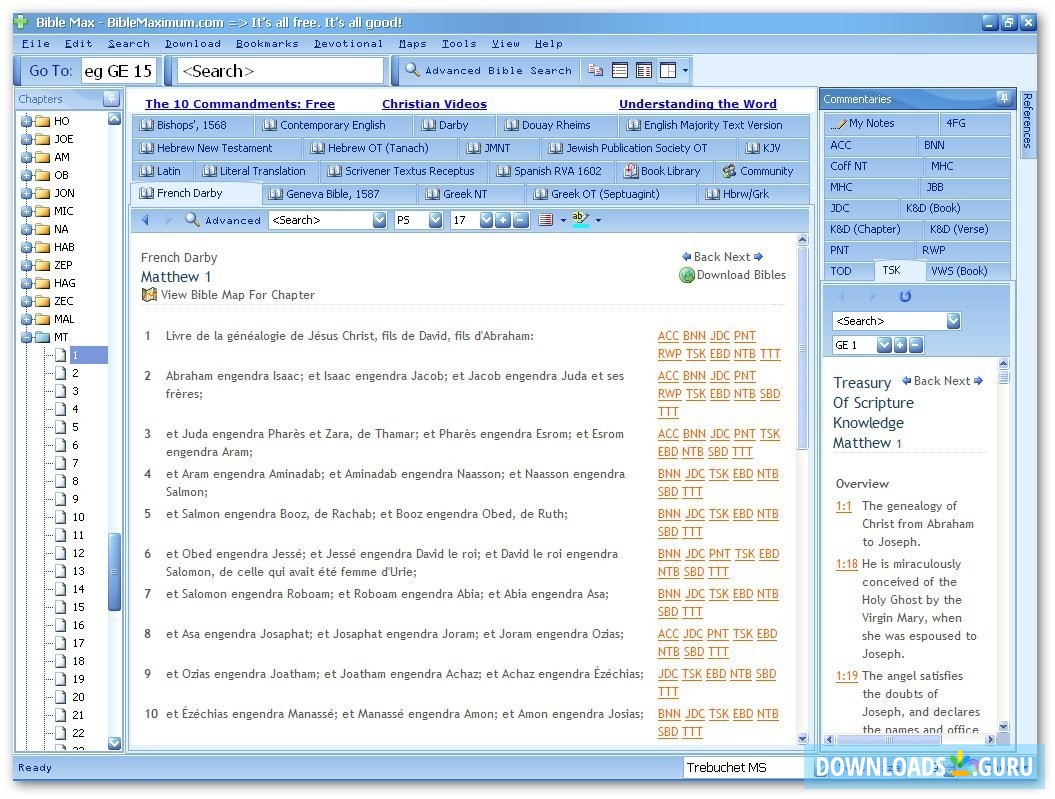Open the PS book dropdown arrow
1055x799 pixels.
pyautogui.click(x=435, y=220)
